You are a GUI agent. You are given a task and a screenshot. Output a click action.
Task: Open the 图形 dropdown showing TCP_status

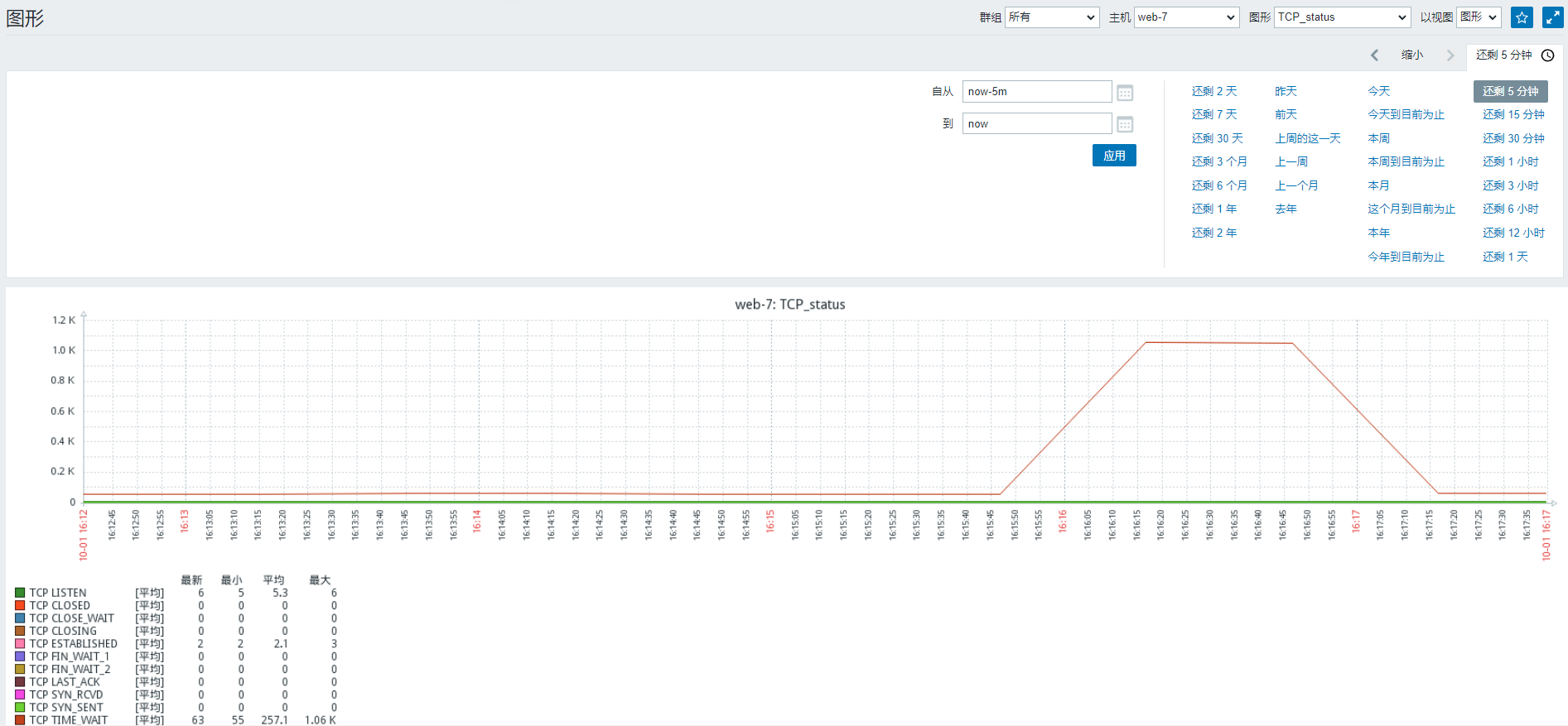click(x=1343, y=17)
